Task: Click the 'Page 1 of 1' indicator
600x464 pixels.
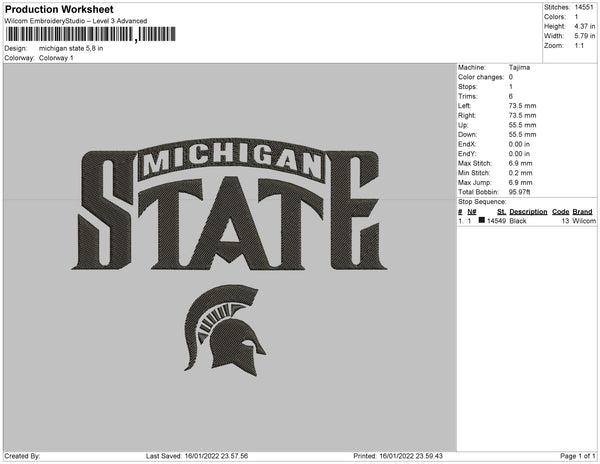Action: point(578,456)
